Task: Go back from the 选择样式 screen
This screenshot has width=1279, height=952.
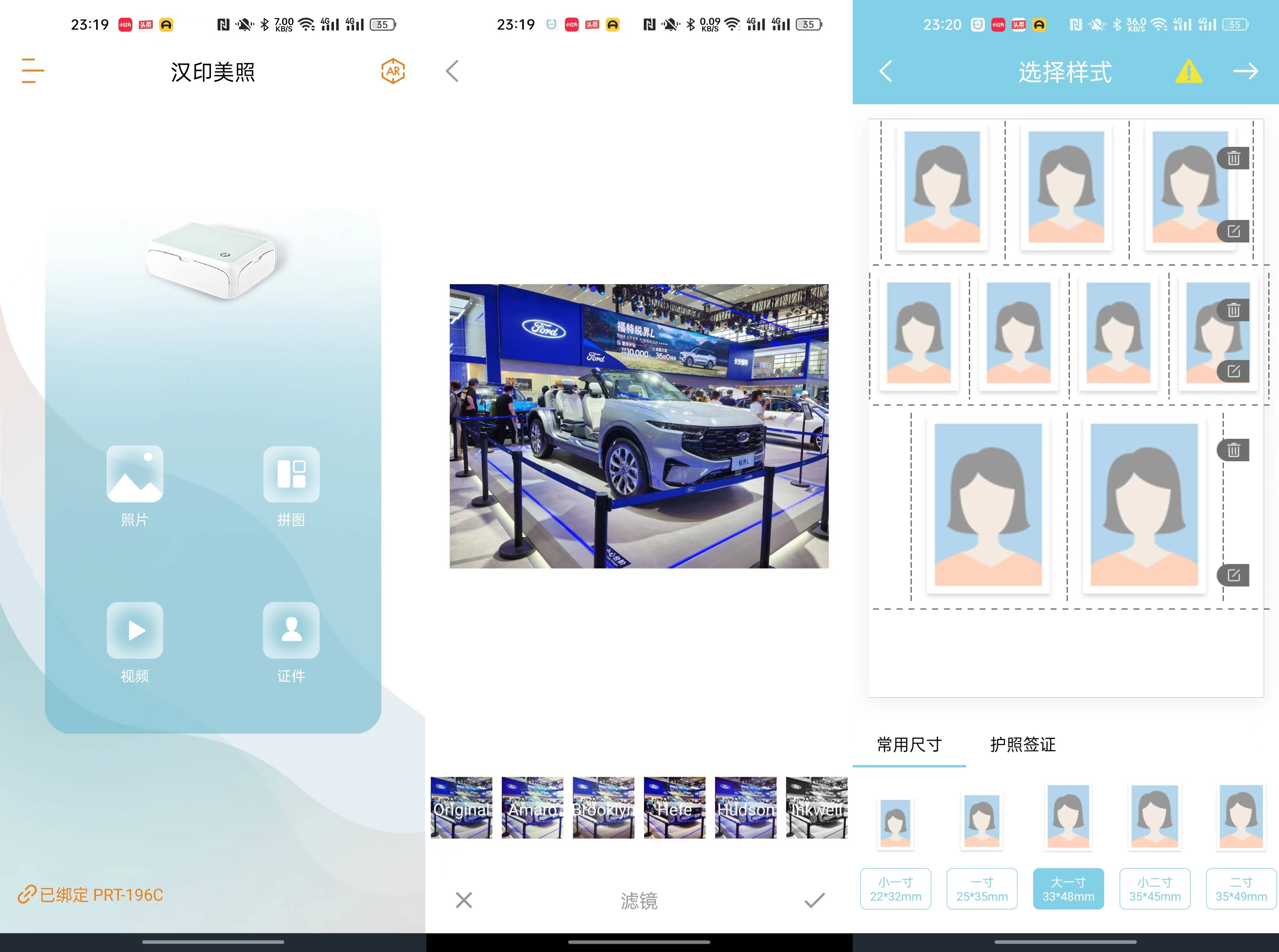Action: point(886,71)
